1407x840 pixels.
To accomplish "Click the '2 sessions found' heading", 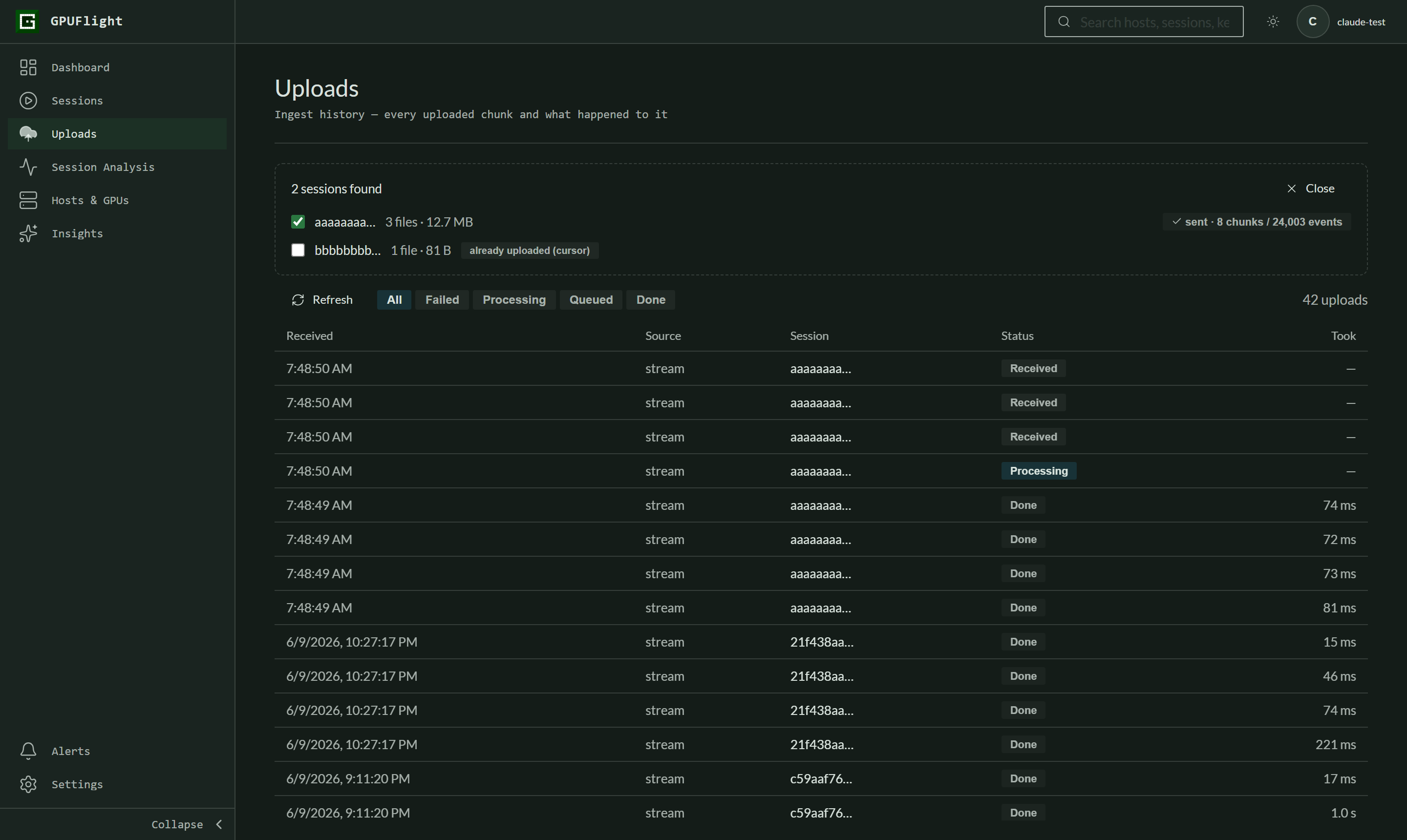I will (x=336, y=189).
